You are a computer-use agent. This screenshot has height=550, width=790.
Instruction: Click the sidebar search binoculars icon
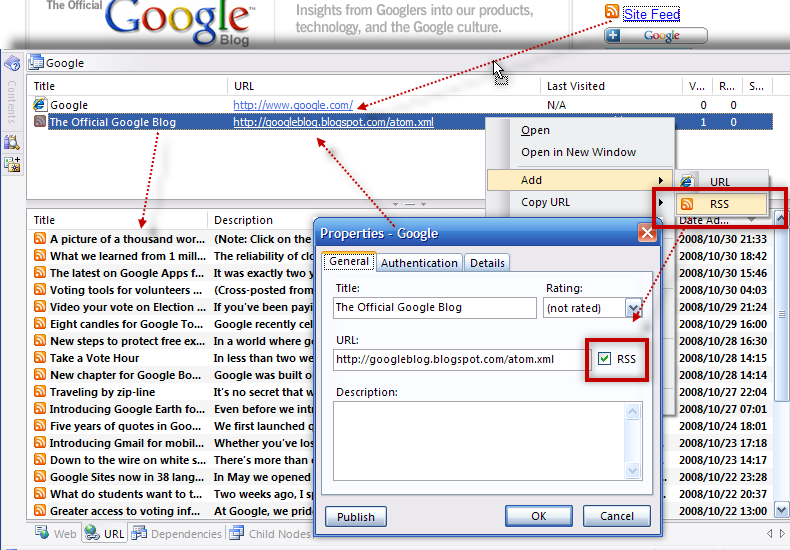[12, 142]
